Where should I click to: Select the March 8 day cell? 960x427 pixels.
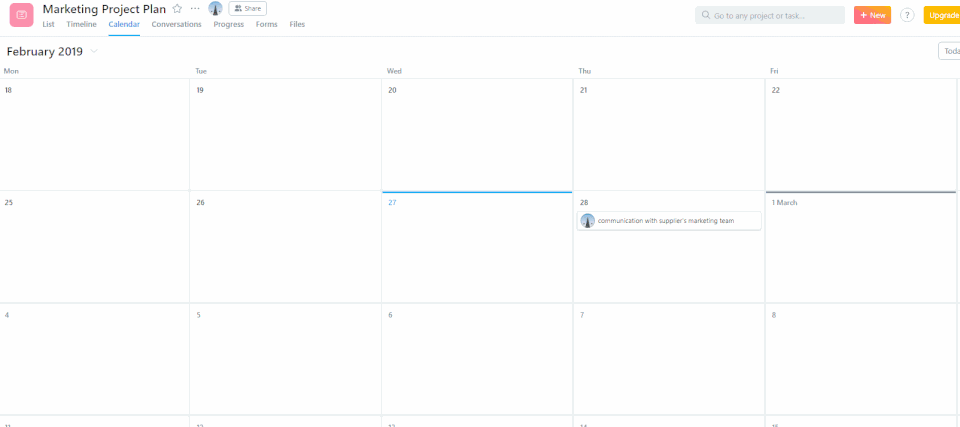(860, 359)
